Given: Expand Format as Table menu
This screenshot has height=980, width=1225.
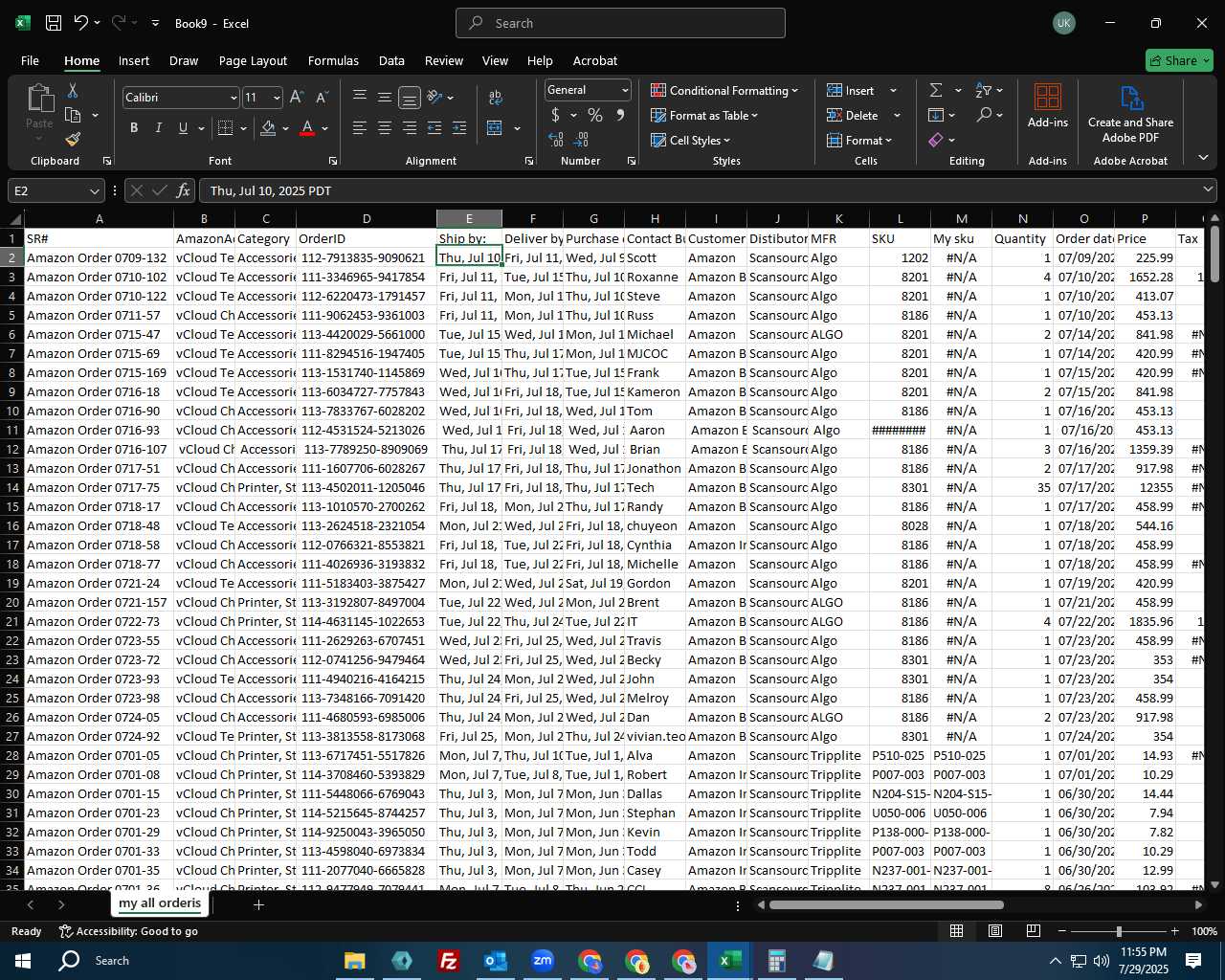Looking at the screenshot, I should coord(704,115).
